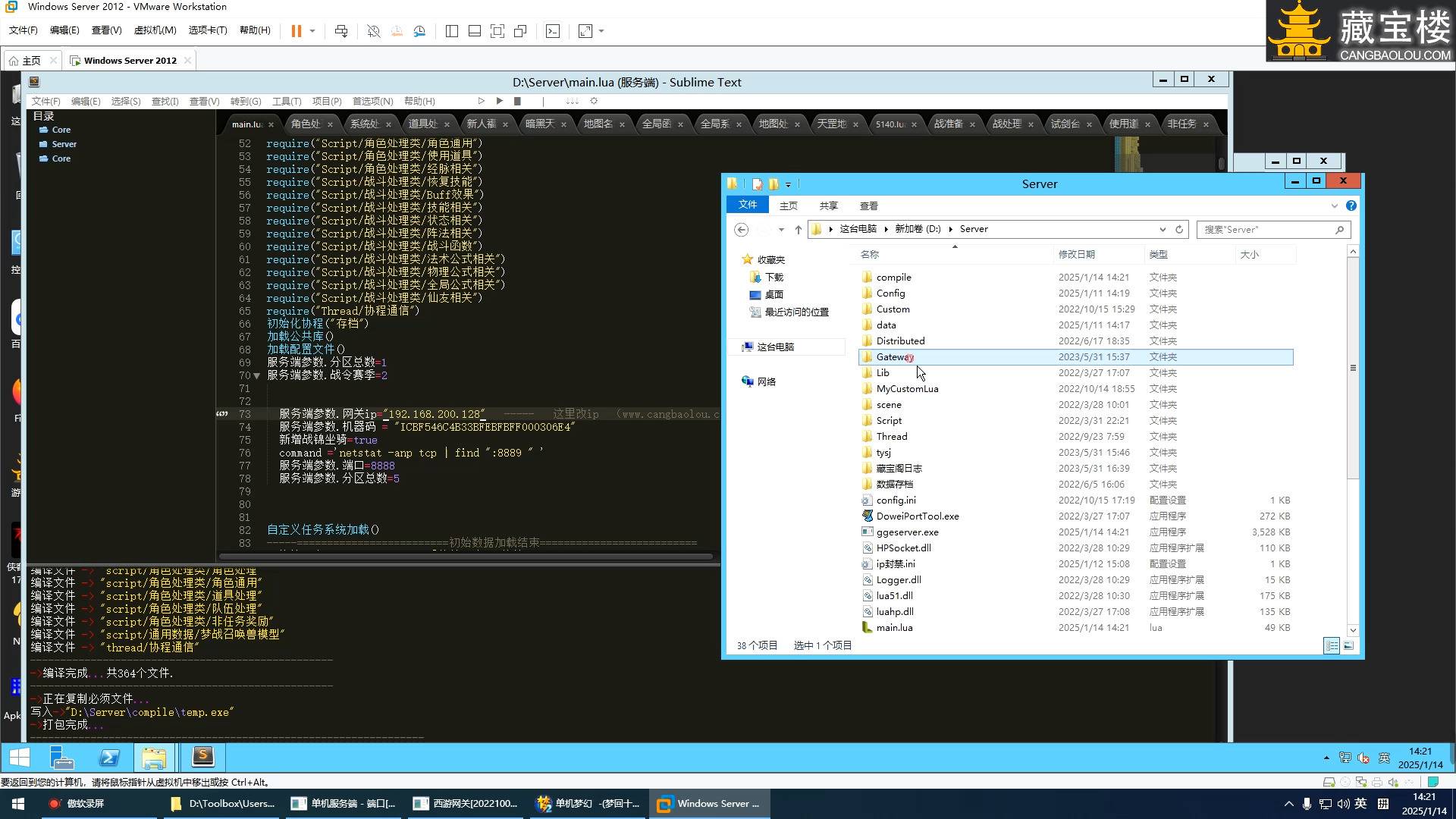Open the VM power options dropdown arrow

click(312, 31)
